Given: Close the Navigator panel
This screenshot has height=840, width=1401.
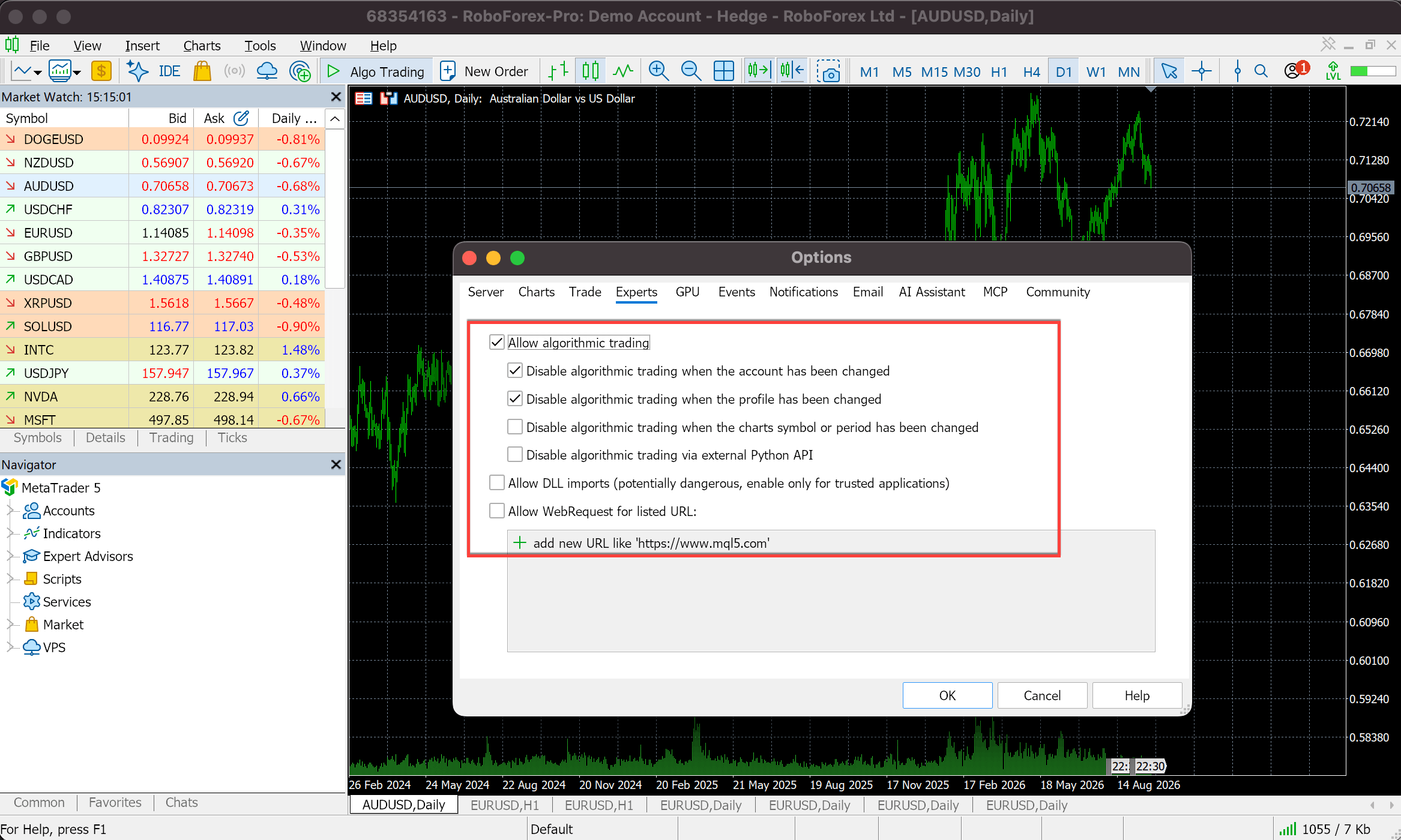Looking at the screenshot, I should (x=336, y=464).
